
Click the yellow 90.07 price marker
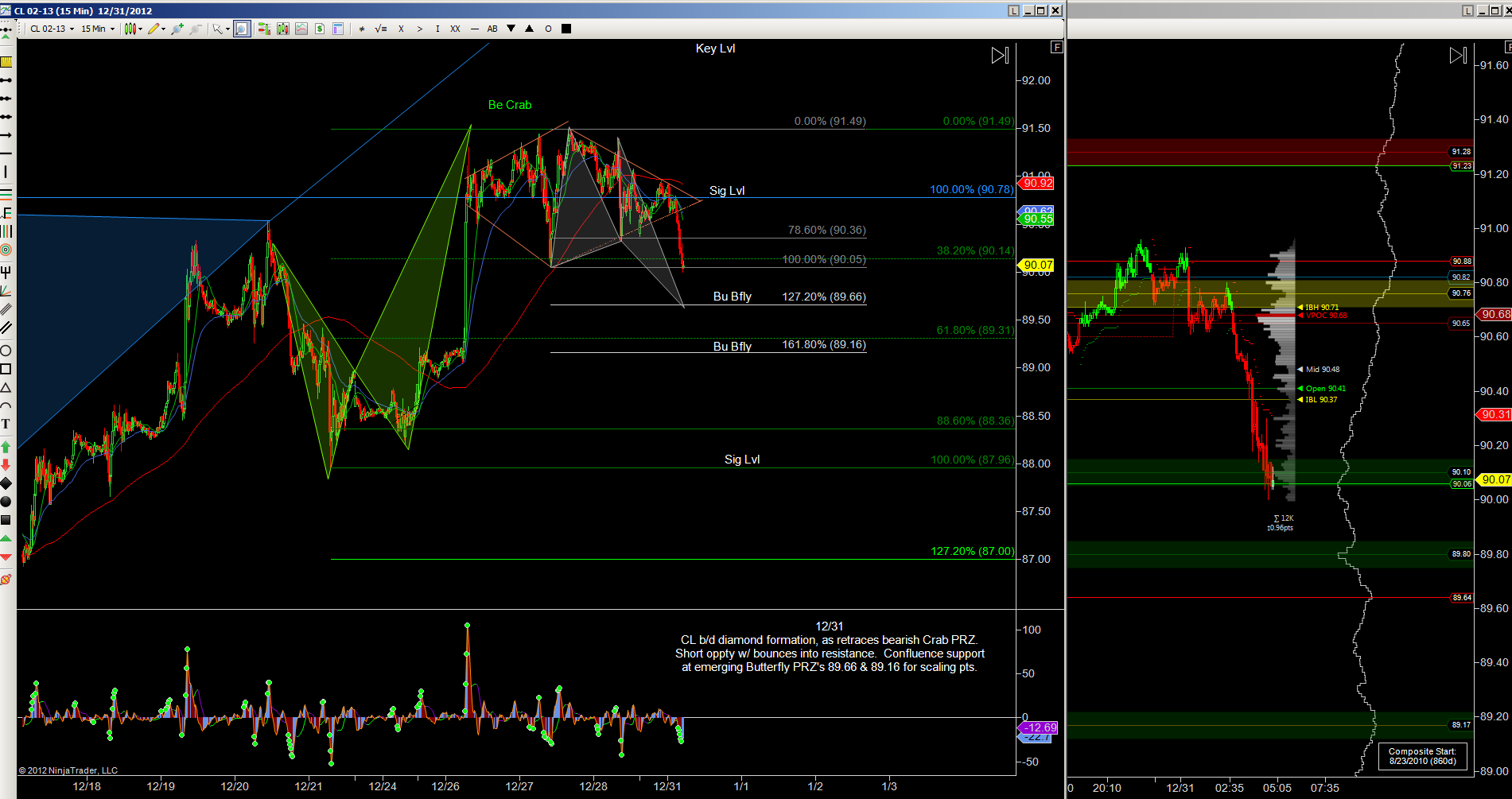(1038, 265)
